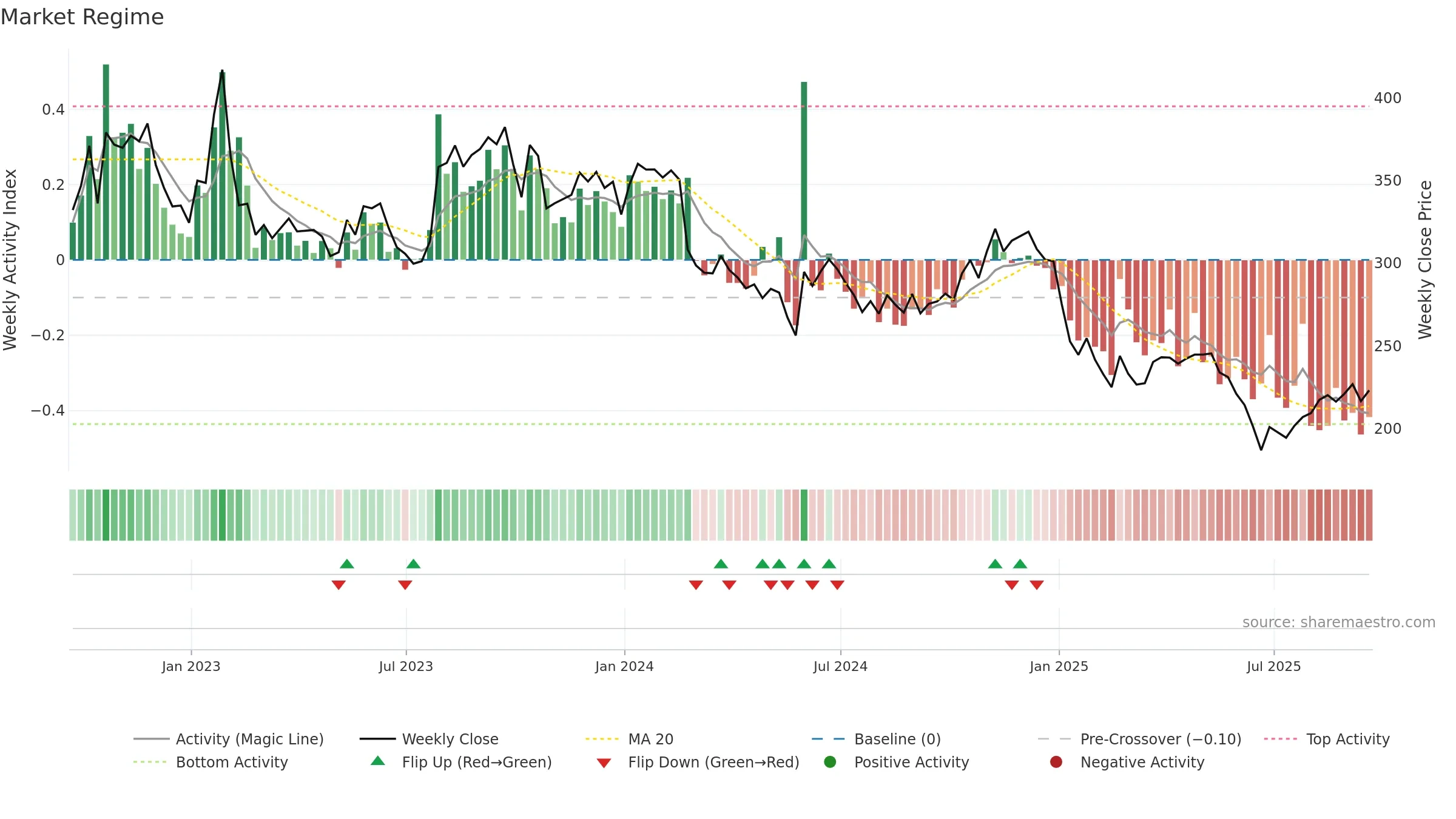Select the MA 20 legend entry
This screenshot has width=1456, height=819.
coord(630,739)
